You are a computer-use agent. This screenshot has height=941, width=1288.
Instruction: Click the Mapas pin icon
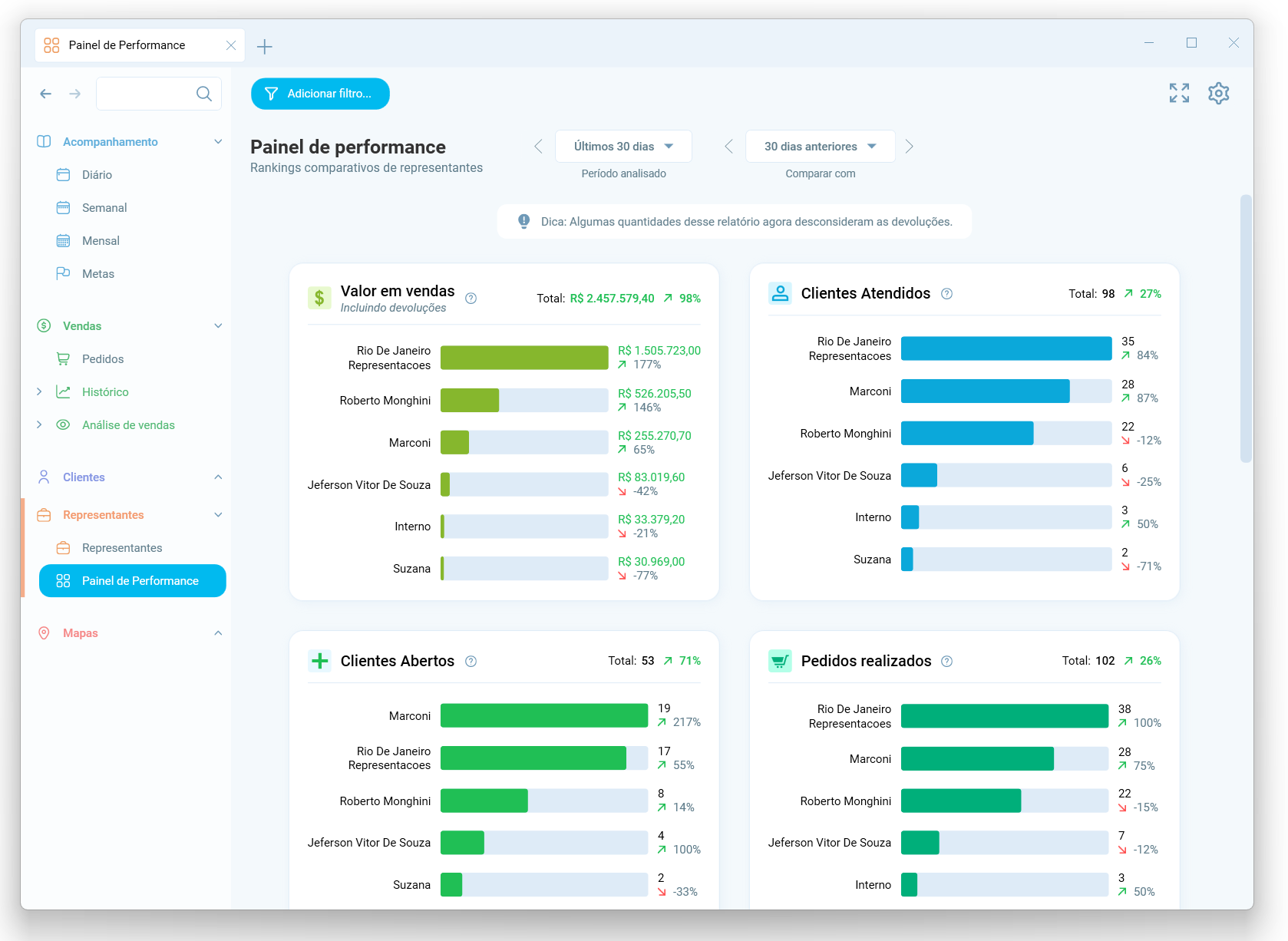click(x=44, y=633)
